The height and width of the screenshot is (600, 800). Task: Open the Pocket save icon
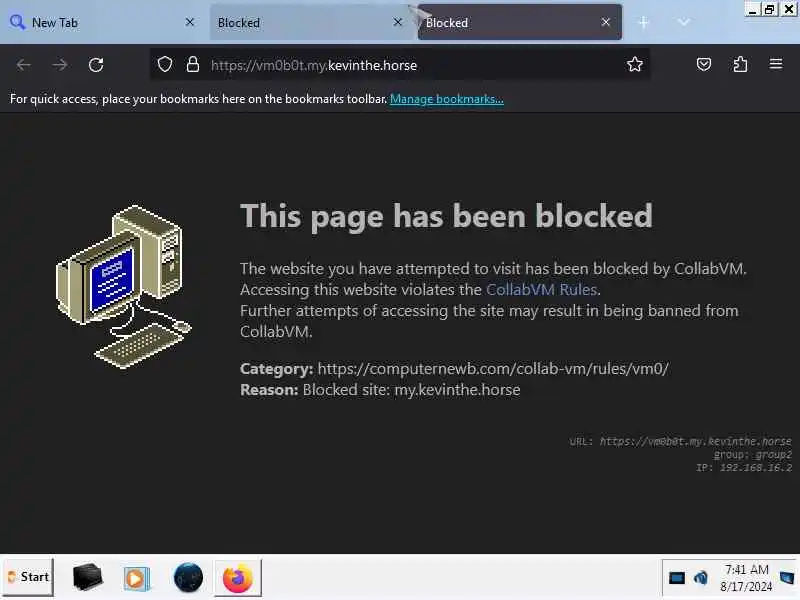point(704,64)
